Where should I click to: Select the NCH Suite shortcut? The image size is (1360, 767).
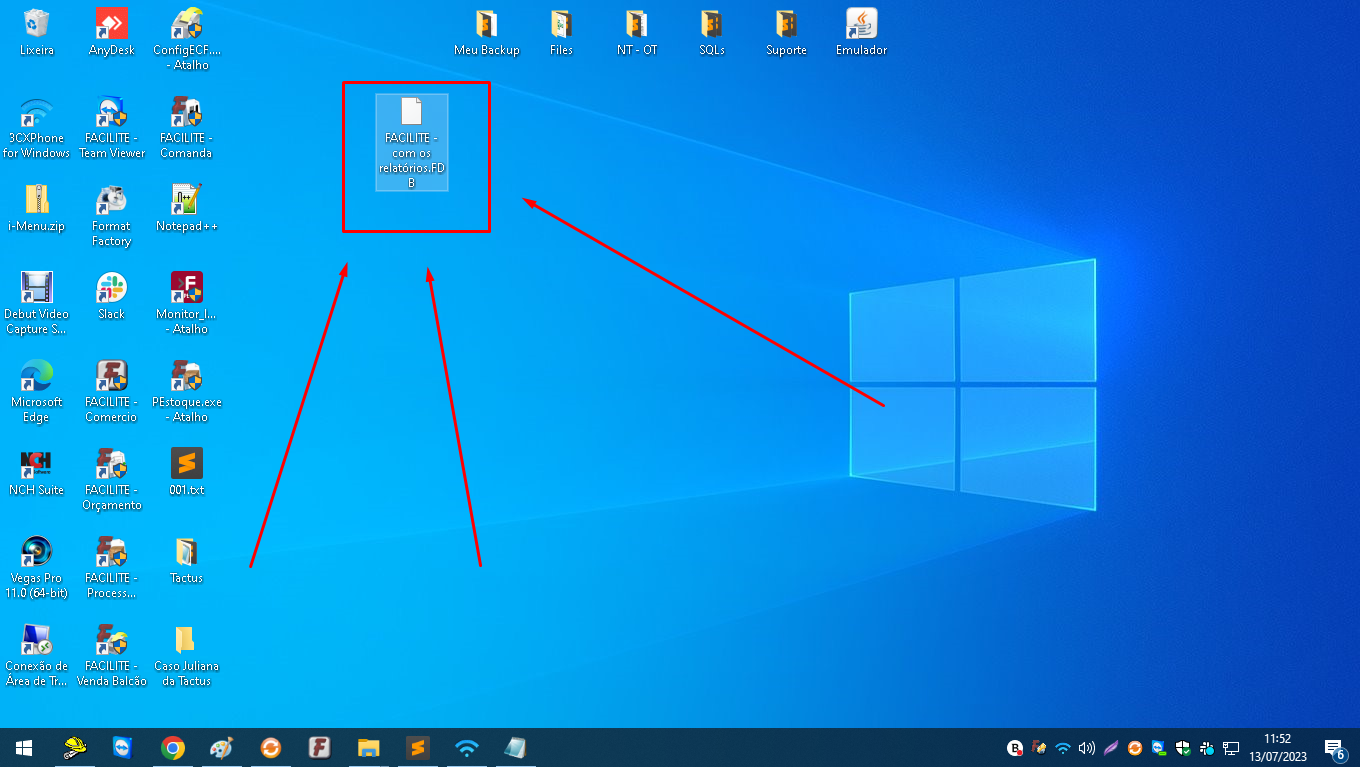(37, 472)
